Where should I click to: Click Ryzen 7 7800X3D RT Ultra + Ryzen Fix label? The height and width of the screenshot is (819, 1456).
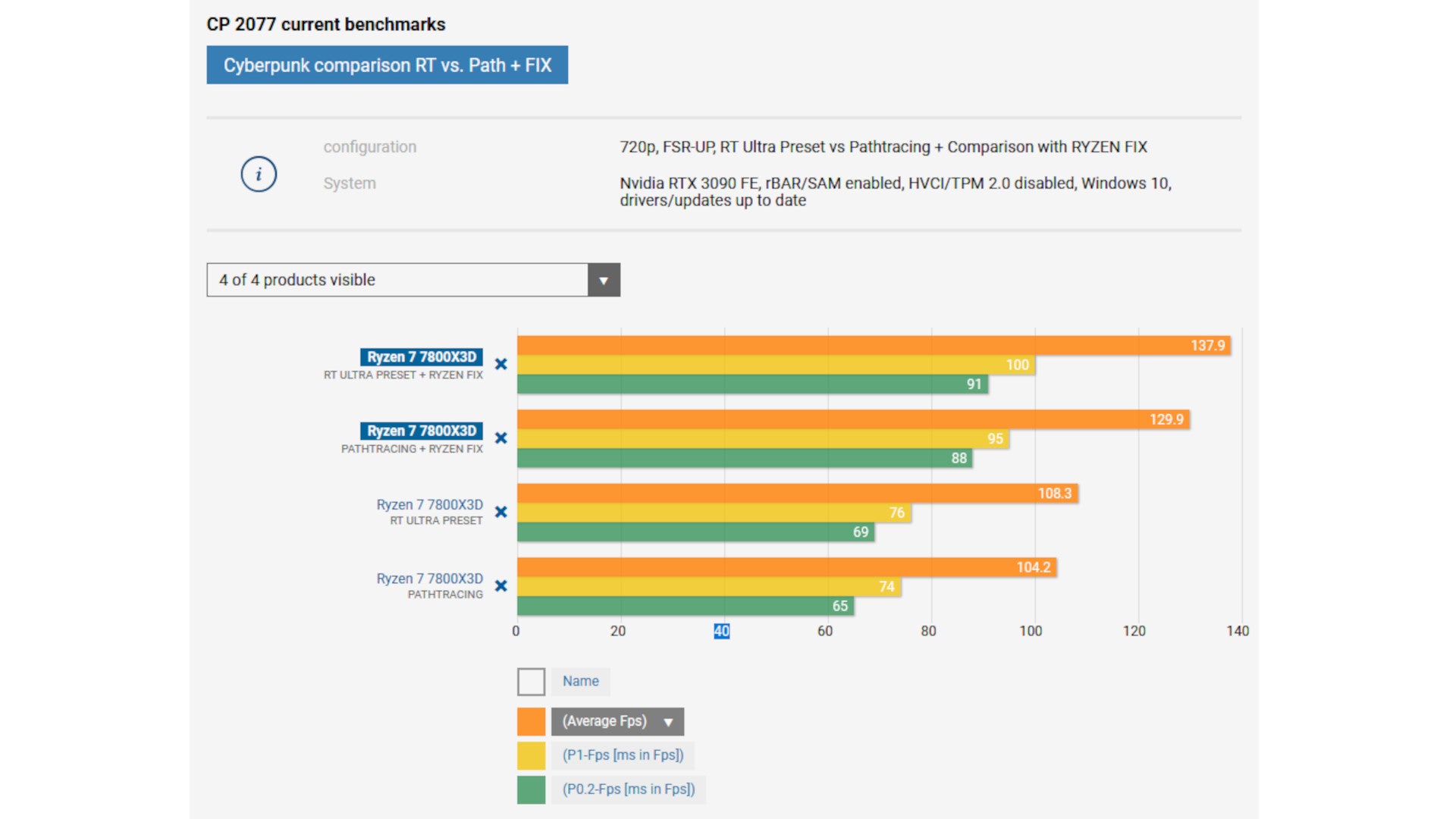(x=422, y=356)
